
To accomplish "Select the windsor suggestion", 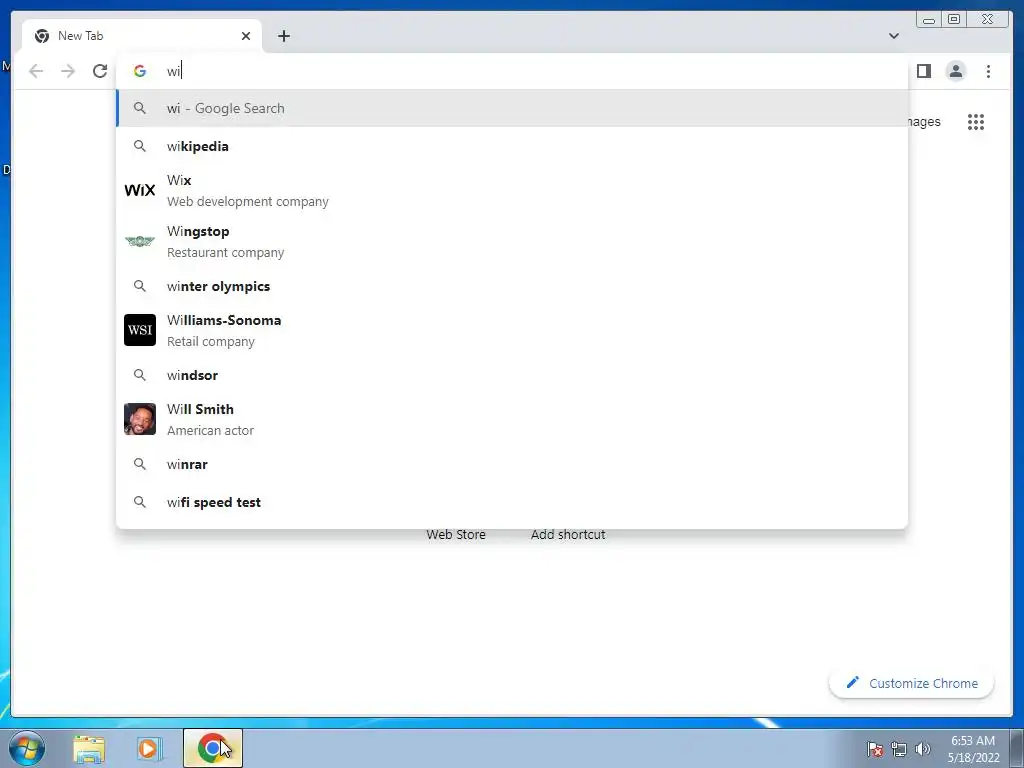I will 512,375.
